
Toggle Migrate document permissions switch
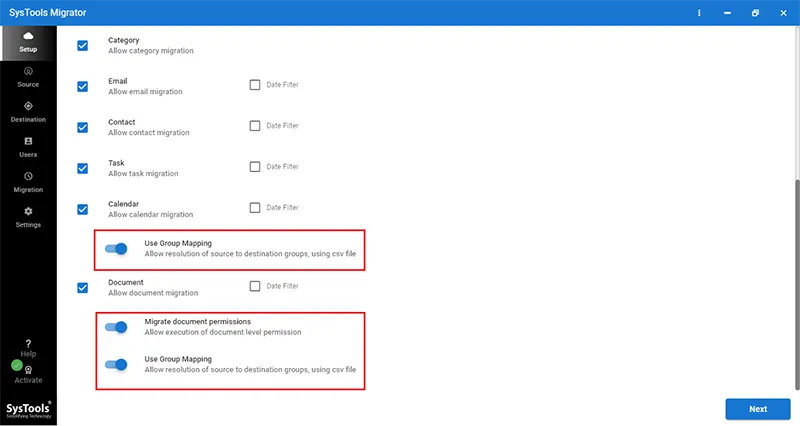116,327
